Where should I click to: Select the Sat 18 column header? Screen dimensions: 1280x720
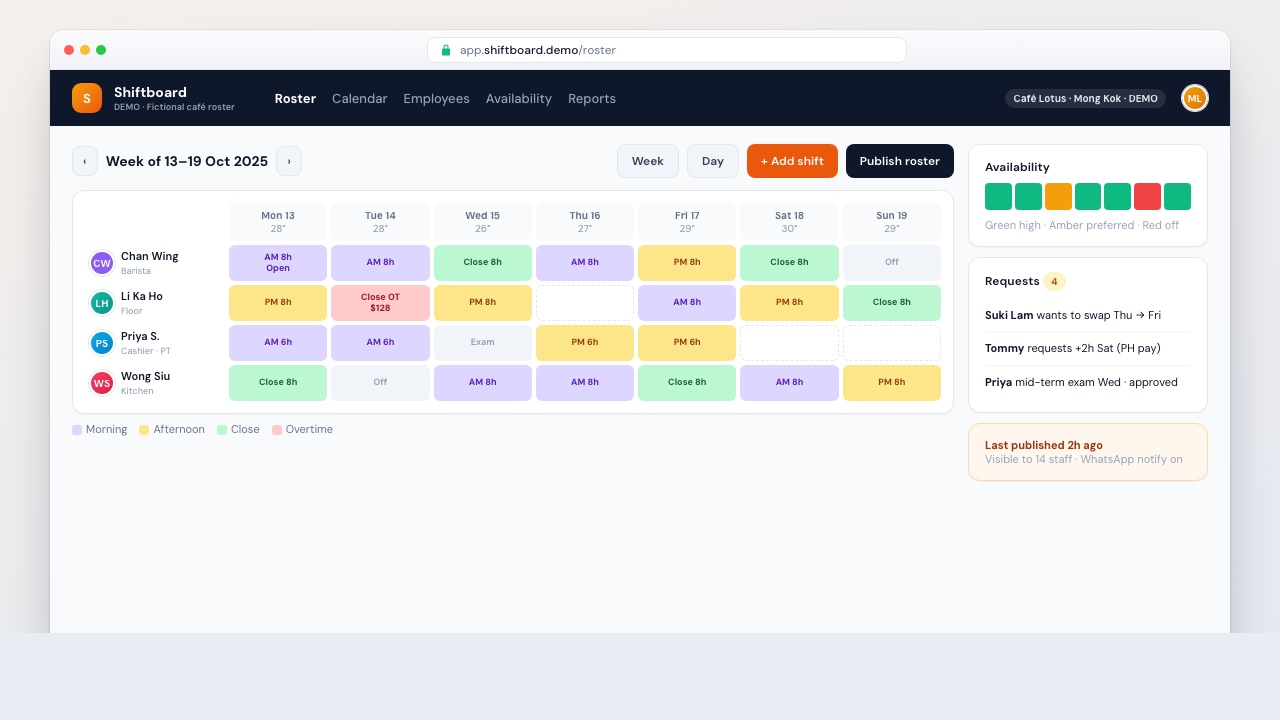(x=789, y=221)
